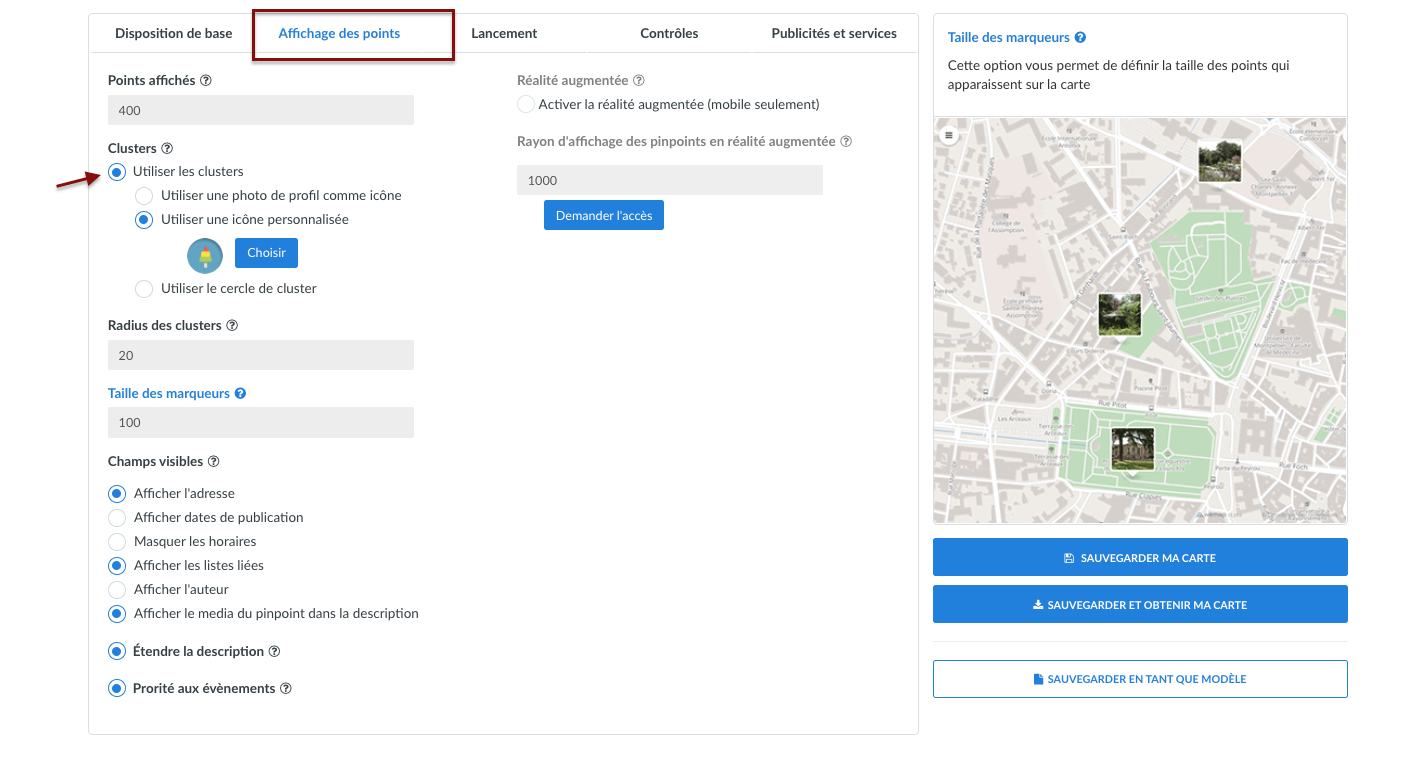Enable Masquer les horaires option

click(x=117, y=542)
